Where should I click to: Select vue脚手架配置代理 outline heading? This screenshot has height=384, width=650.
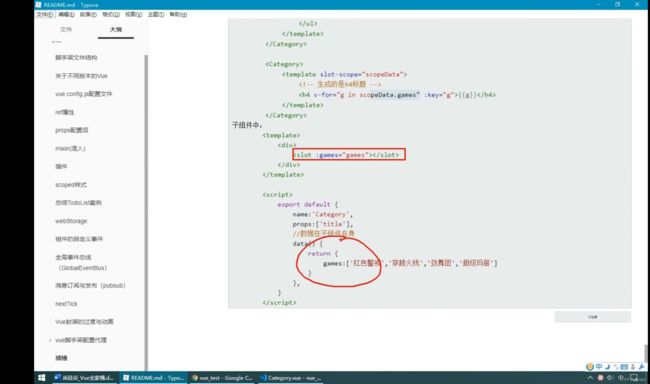pos(81,340)
